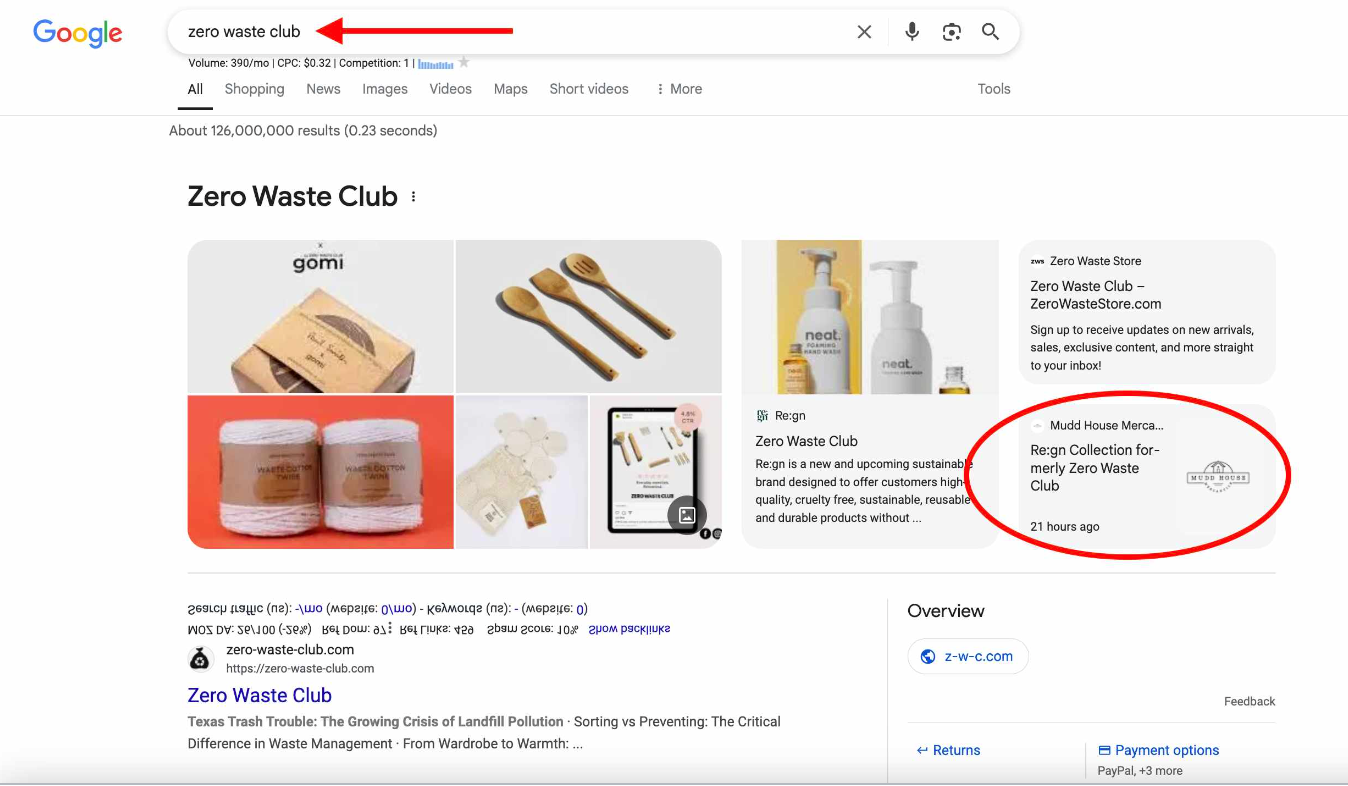Open the Texas Trash Trouble sitelink text
Image resolution: width=1348 pixels, height=786 pixels.
pyautogui.click(x=376, y=721)
